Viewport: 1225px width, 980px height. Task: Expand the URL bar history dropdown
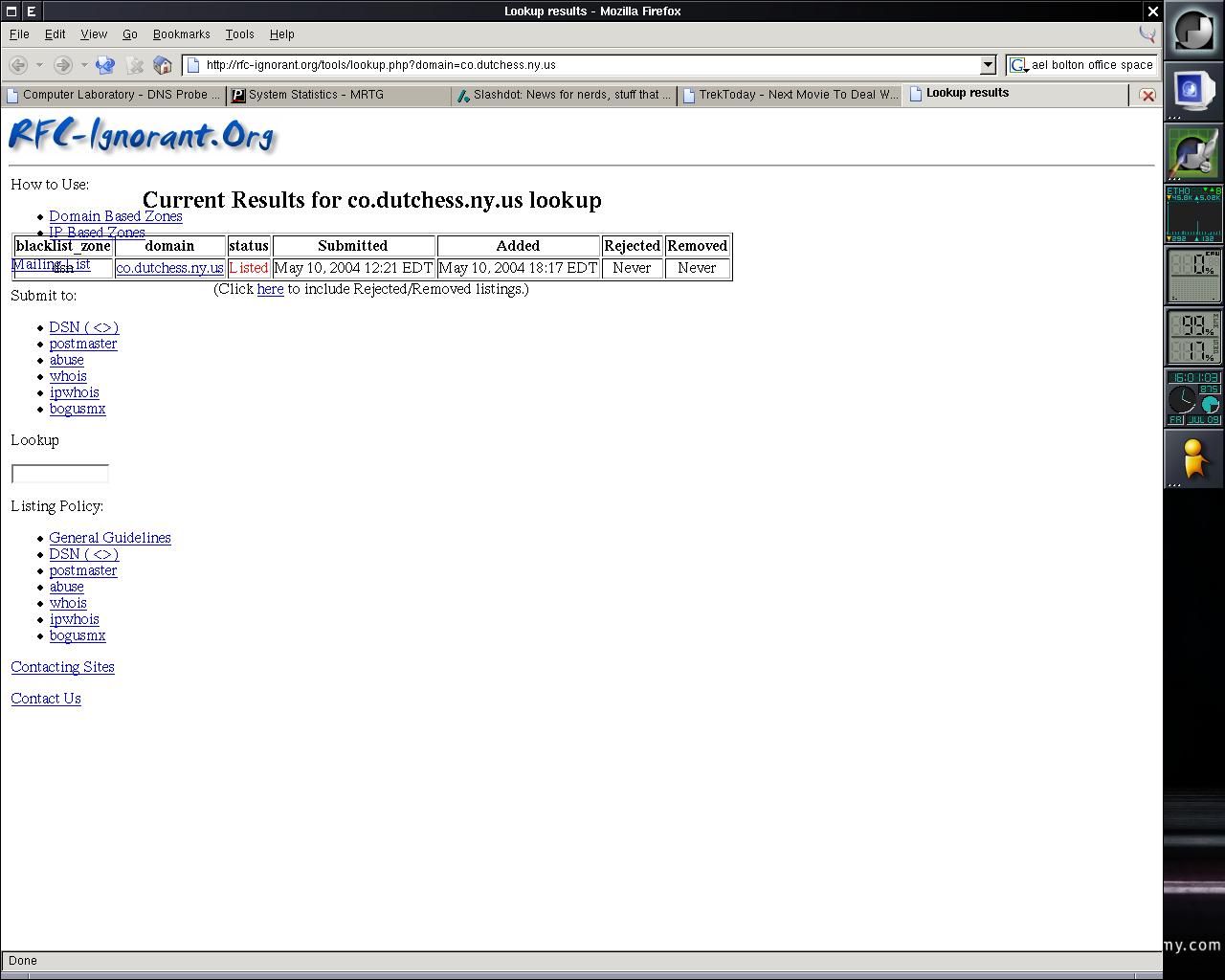[x=989, y=65]
